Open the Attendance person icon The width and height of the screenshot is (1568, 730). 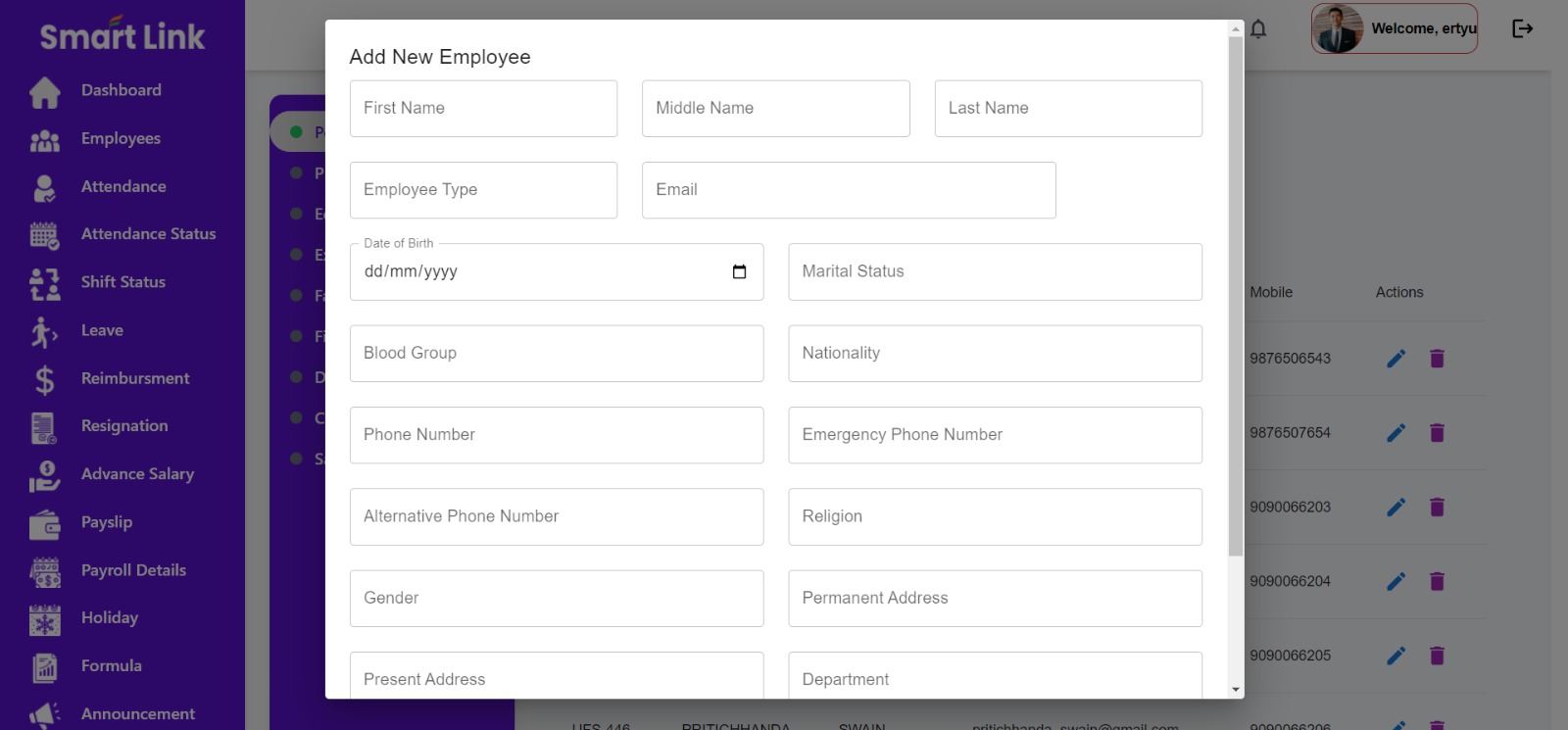tap(44, 187)
